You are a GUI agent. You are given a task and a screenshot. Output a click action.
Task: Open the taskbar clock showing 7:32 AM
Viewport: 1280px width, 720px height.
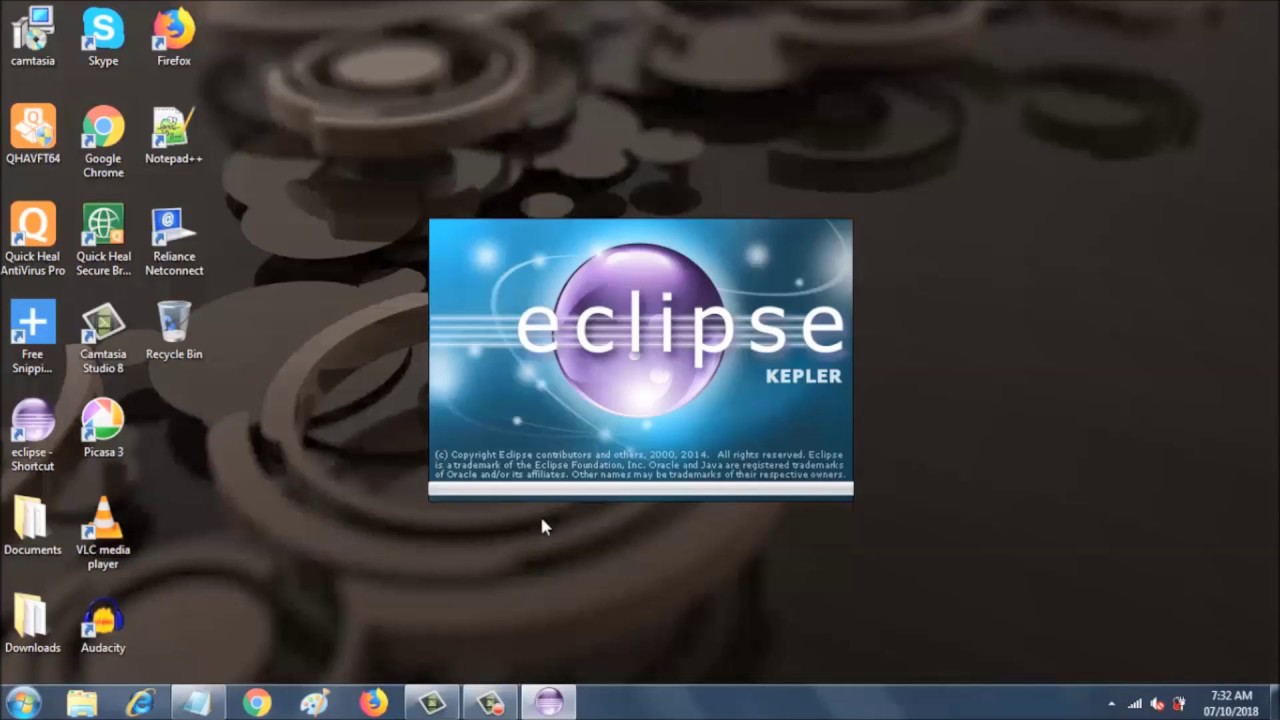(1231, 703)
